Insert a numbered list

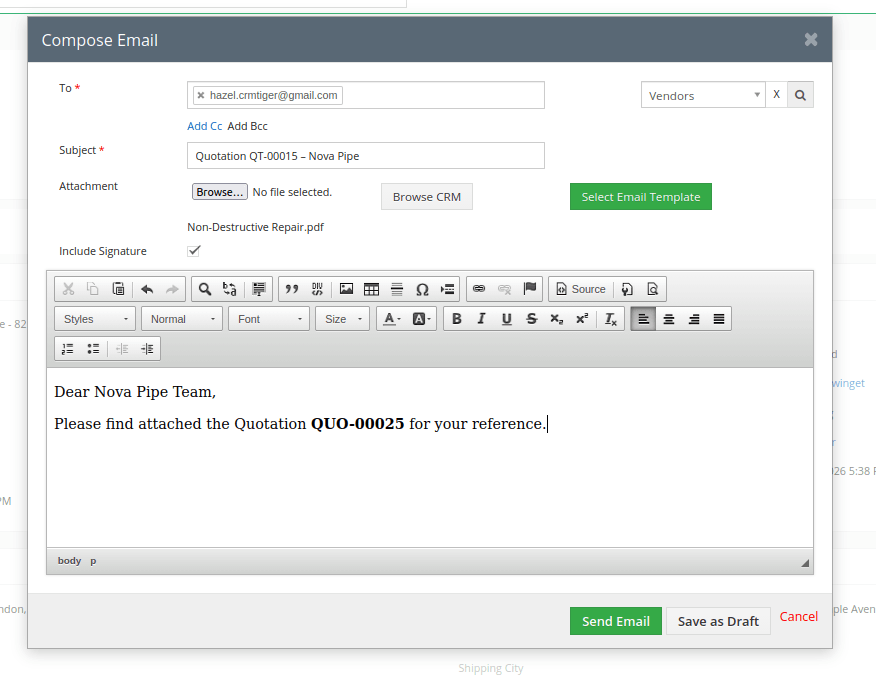point(68,349)
